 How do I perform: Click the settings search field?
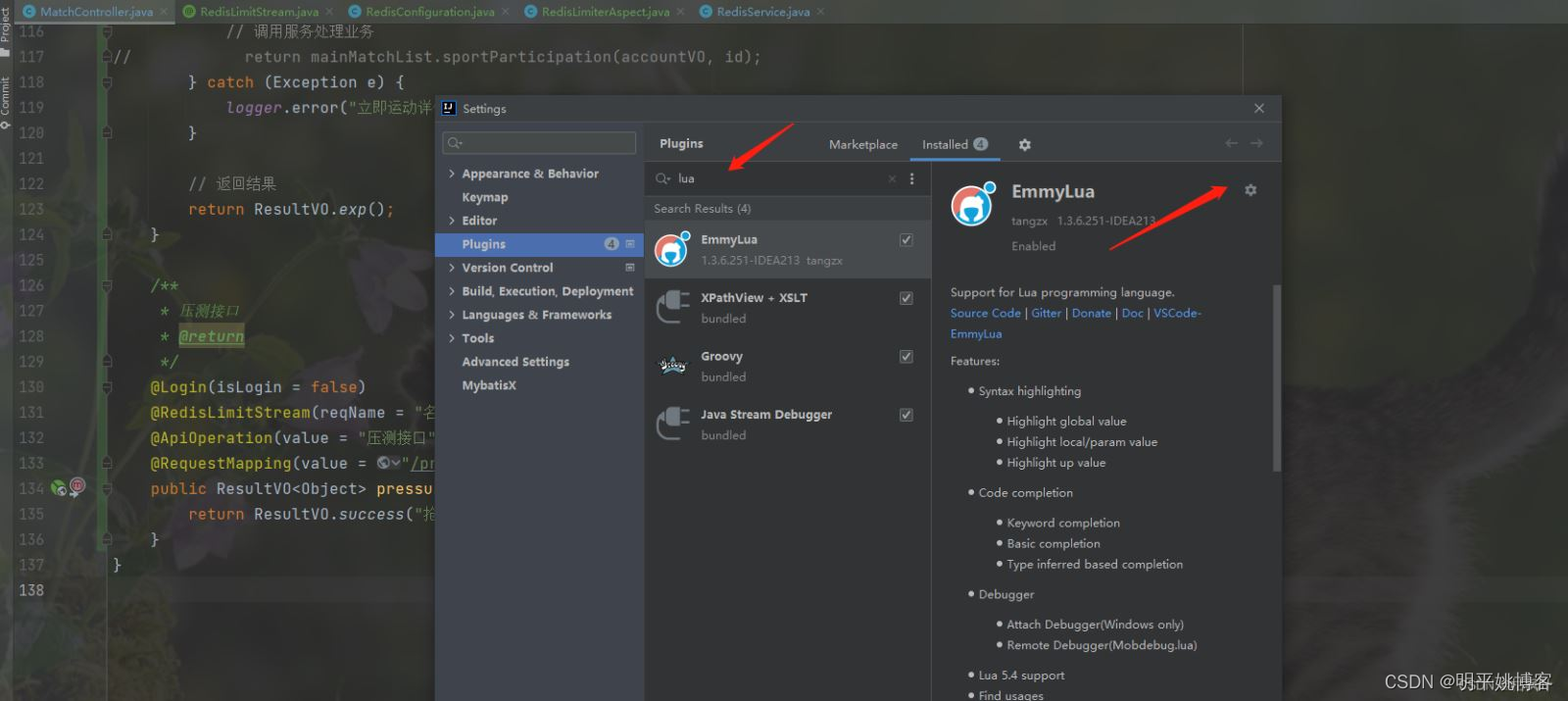pos(539,143)
